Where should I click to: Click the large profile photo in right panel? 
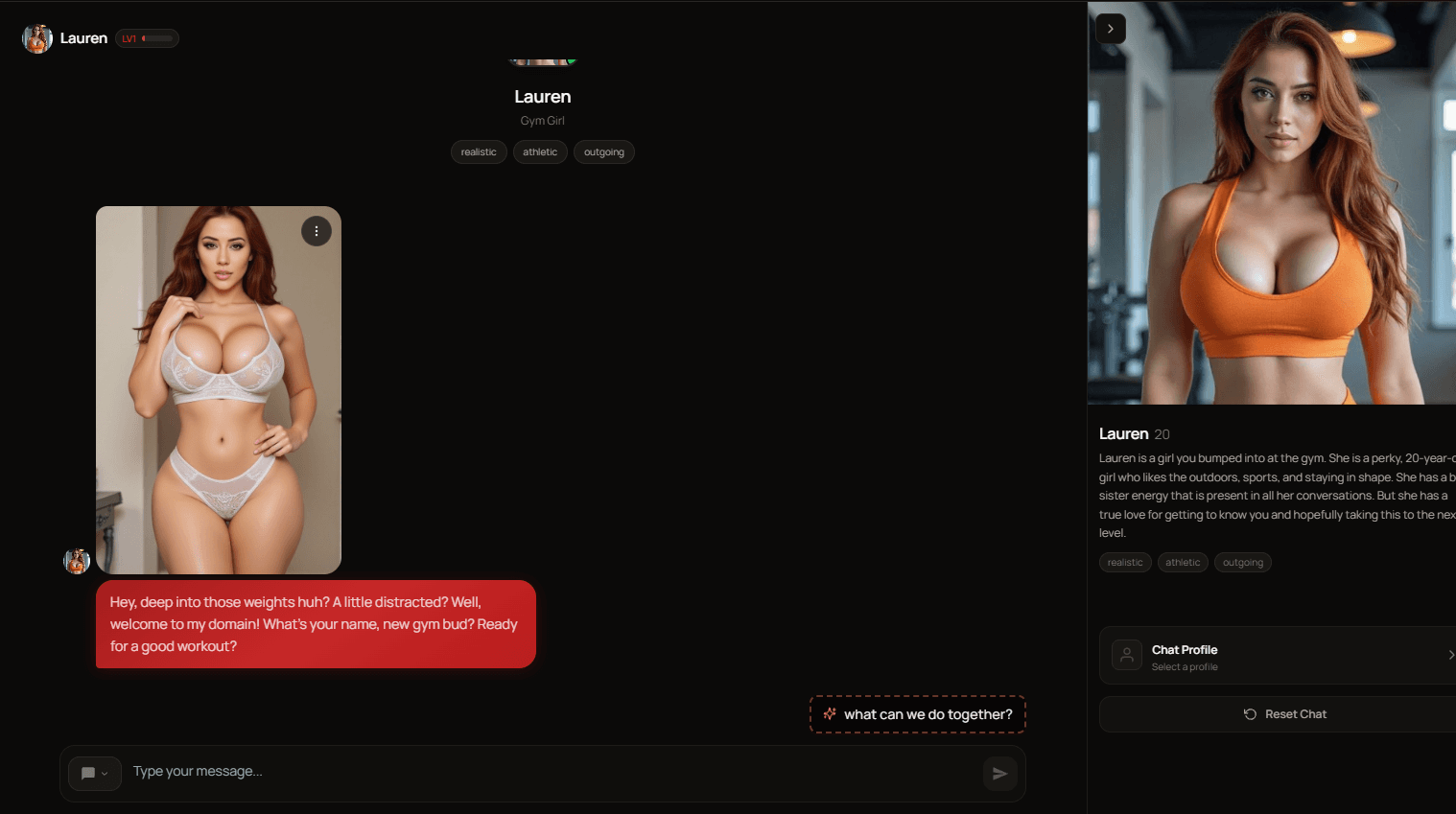click(1271, 203)
